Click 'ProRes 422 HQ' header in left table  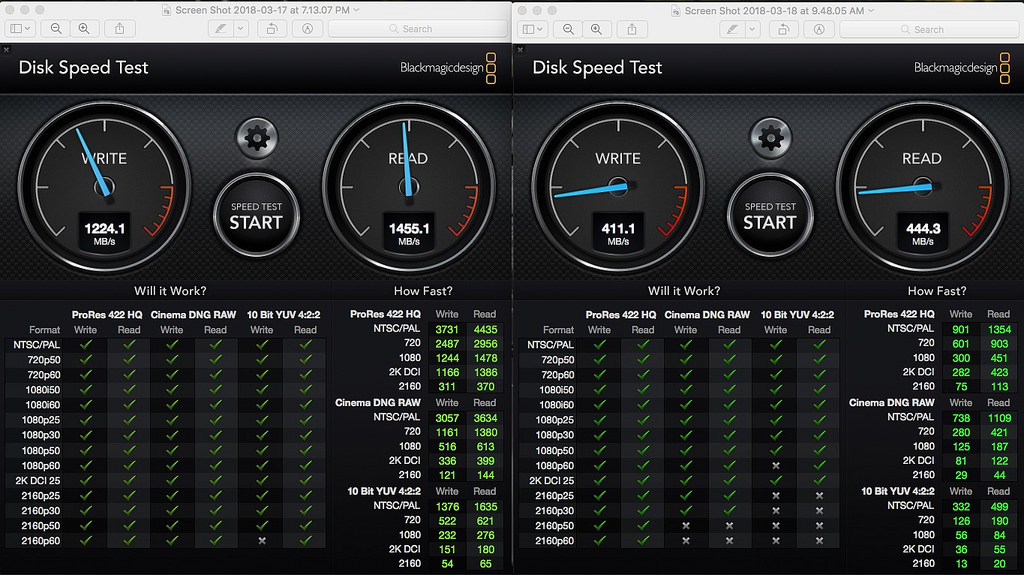(x=107, y=315)
